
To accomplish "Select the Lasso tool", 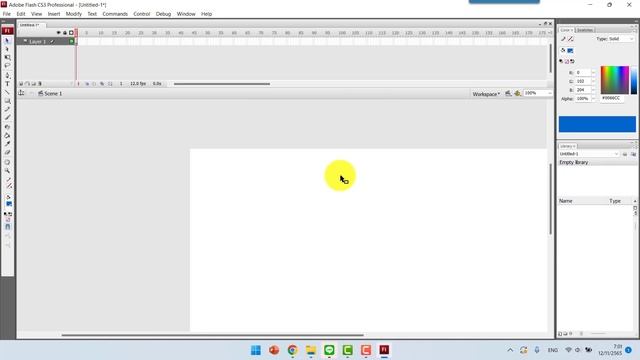I will [x=7, y=66].
